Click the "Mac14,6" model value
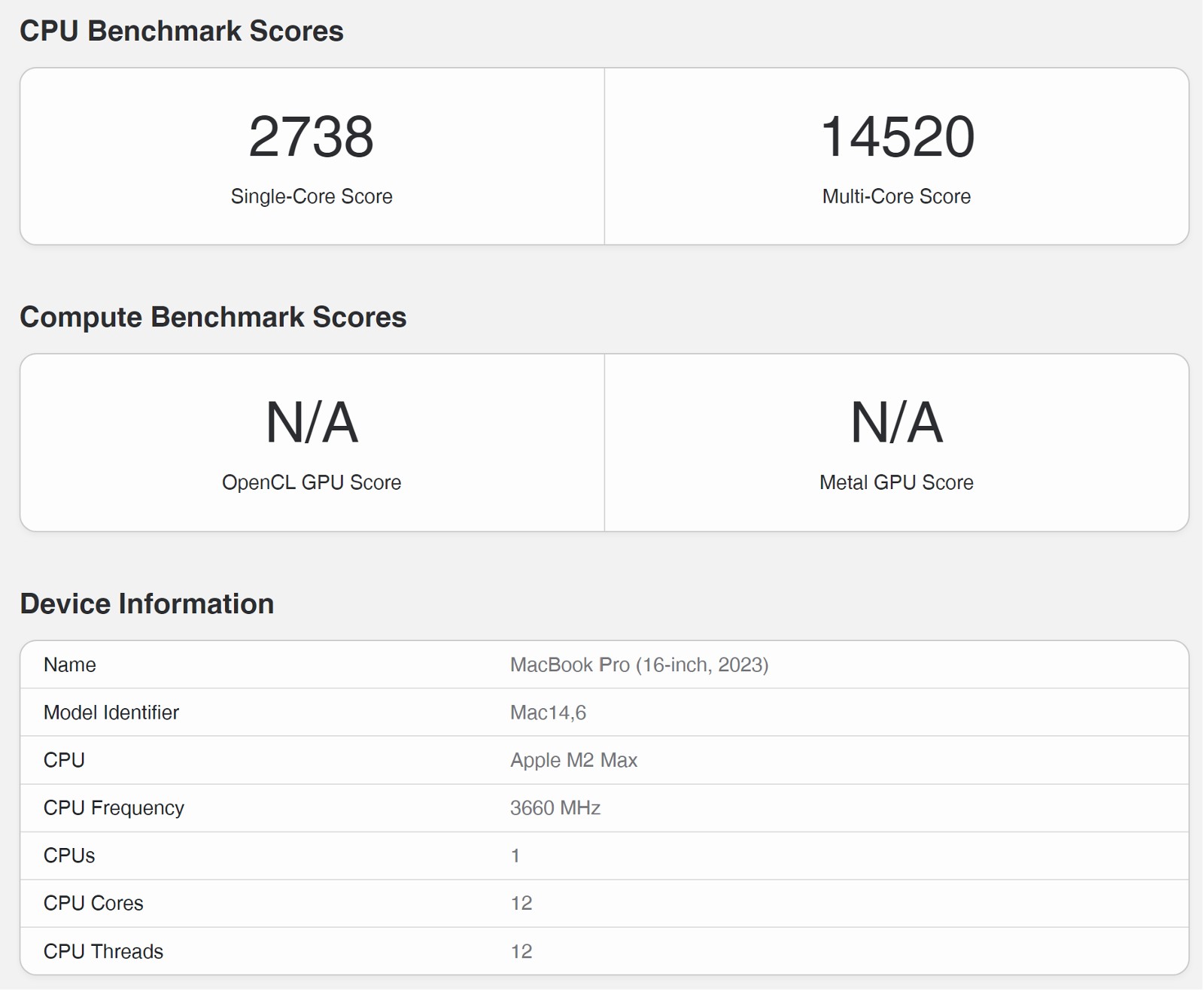Screen dimensions: 1204x991 (548, 713)
